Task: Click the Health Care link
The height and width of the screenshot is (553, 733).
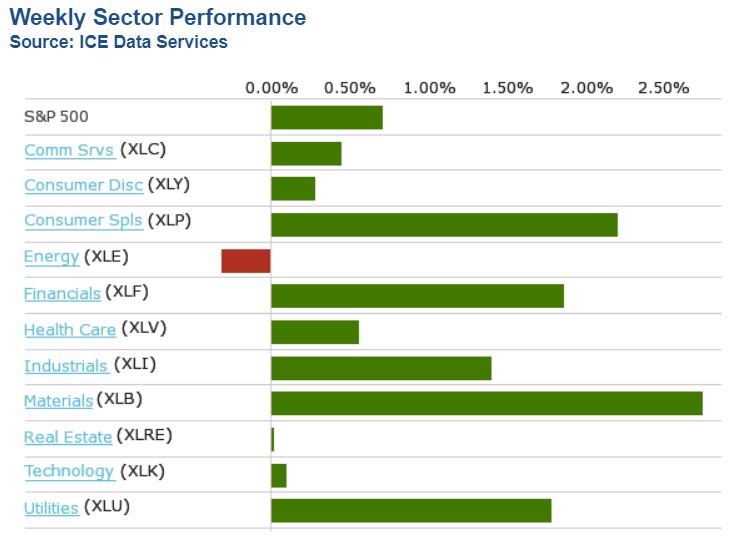Action: pos(69,329)
